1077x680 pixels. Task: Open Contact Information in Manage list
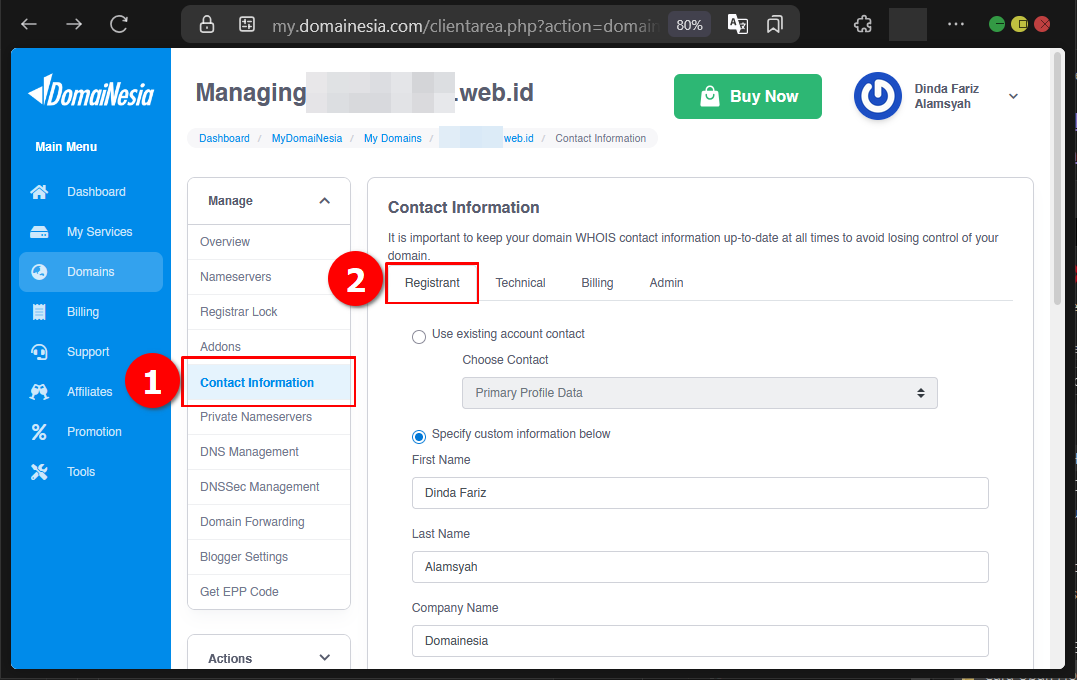[269, 383]
